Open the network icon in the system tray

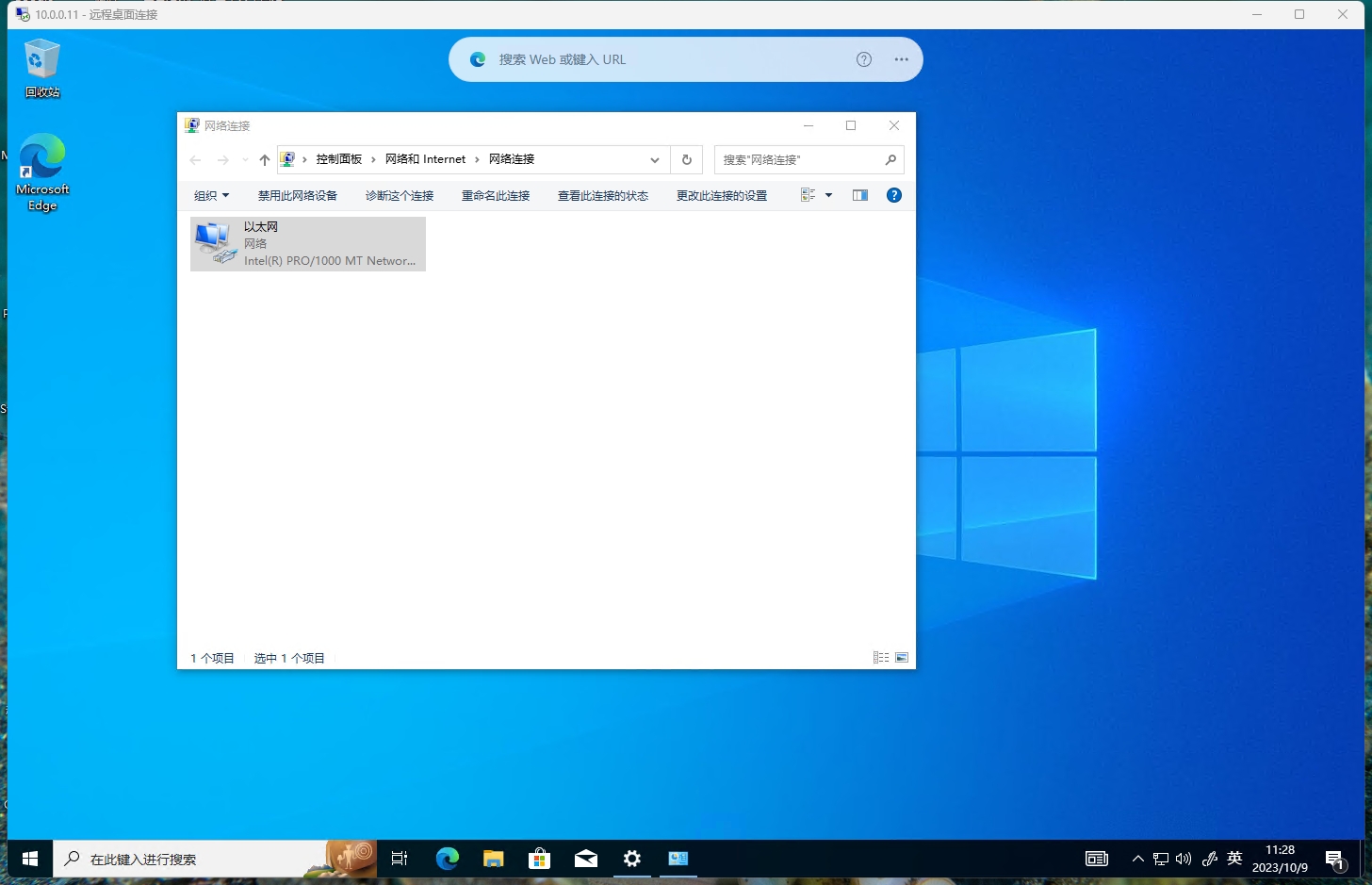pos(1160,859)
